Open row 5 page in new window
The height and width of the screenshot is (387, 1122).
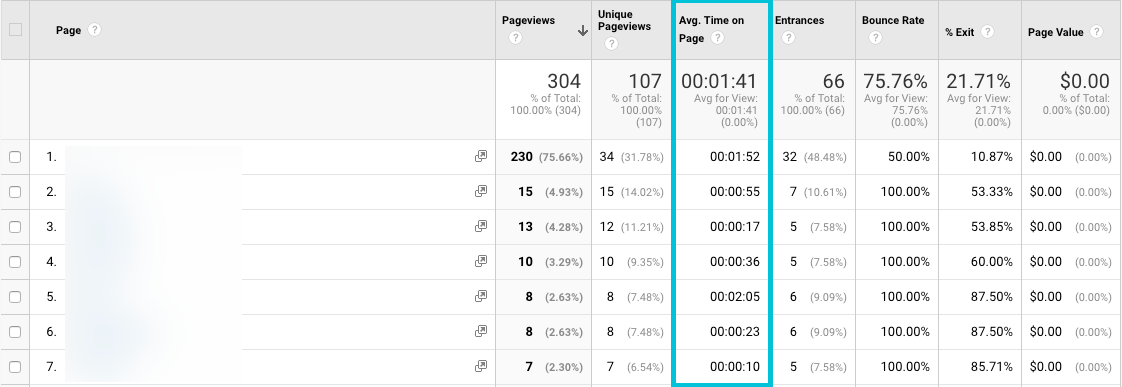tap(481, 297)
